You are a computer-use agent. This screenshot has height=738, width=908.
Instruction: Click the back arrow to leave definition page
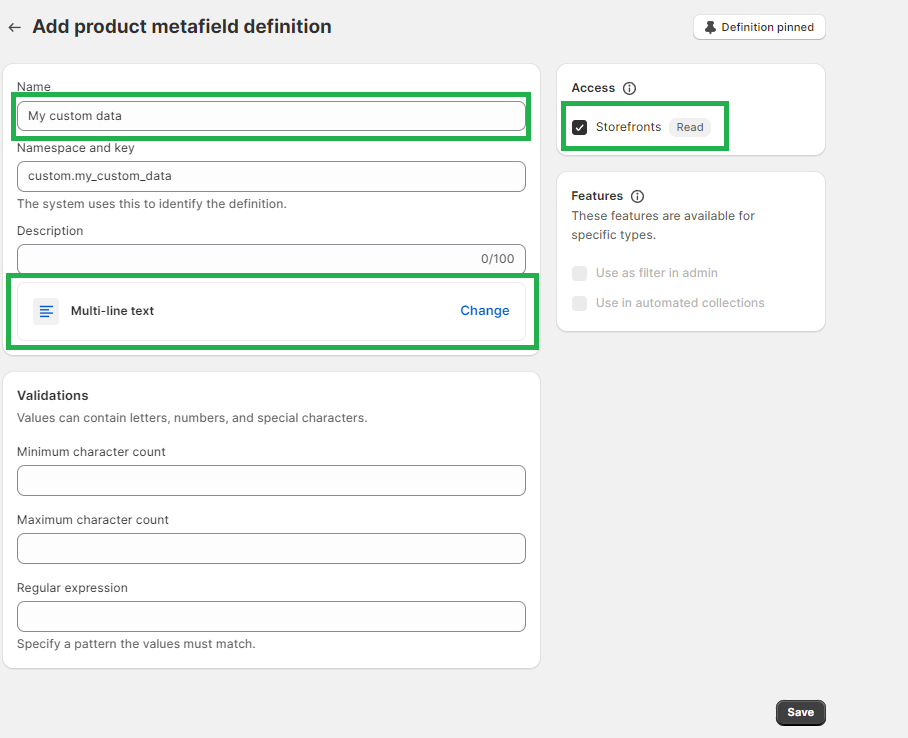pos(15,27)
